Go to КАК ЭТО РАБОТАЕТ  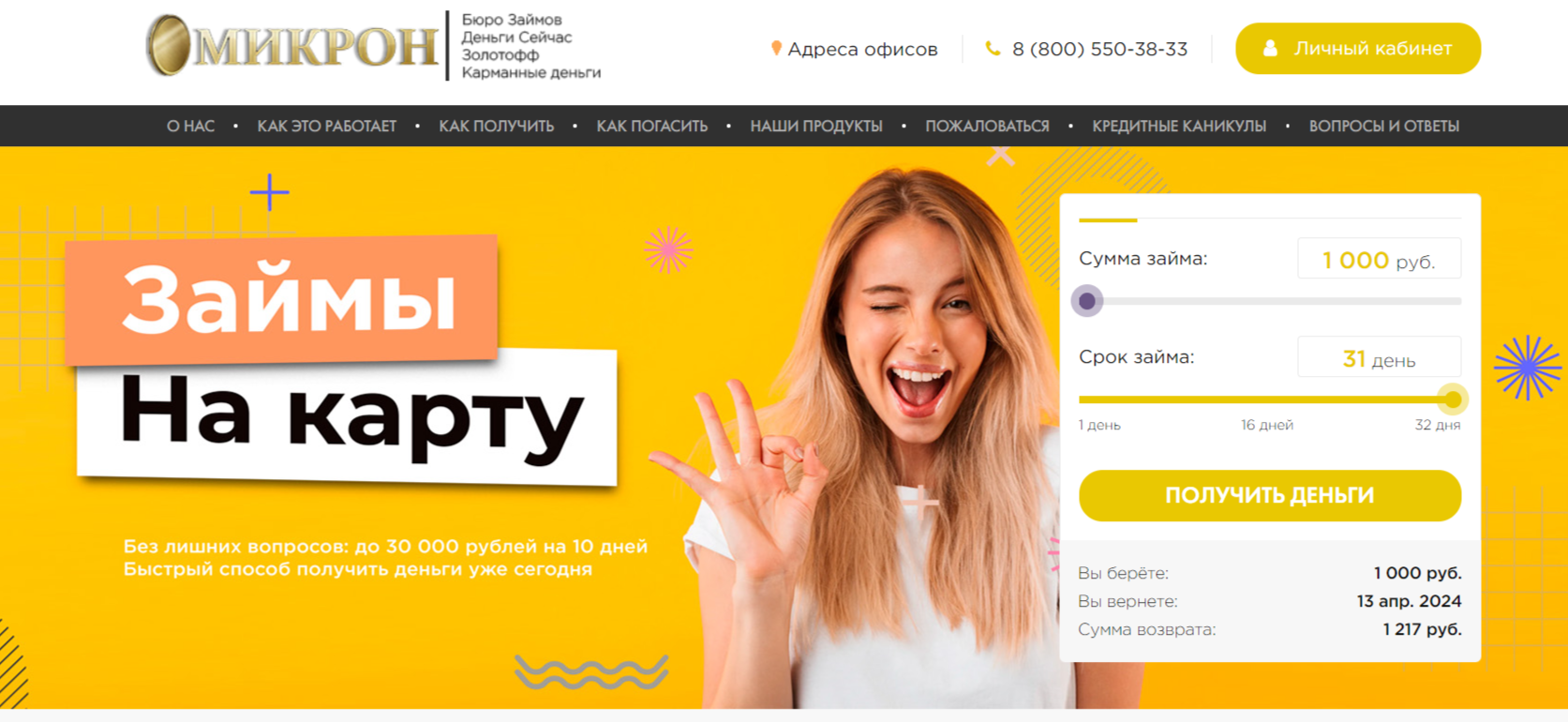click(x=327, y=126)
